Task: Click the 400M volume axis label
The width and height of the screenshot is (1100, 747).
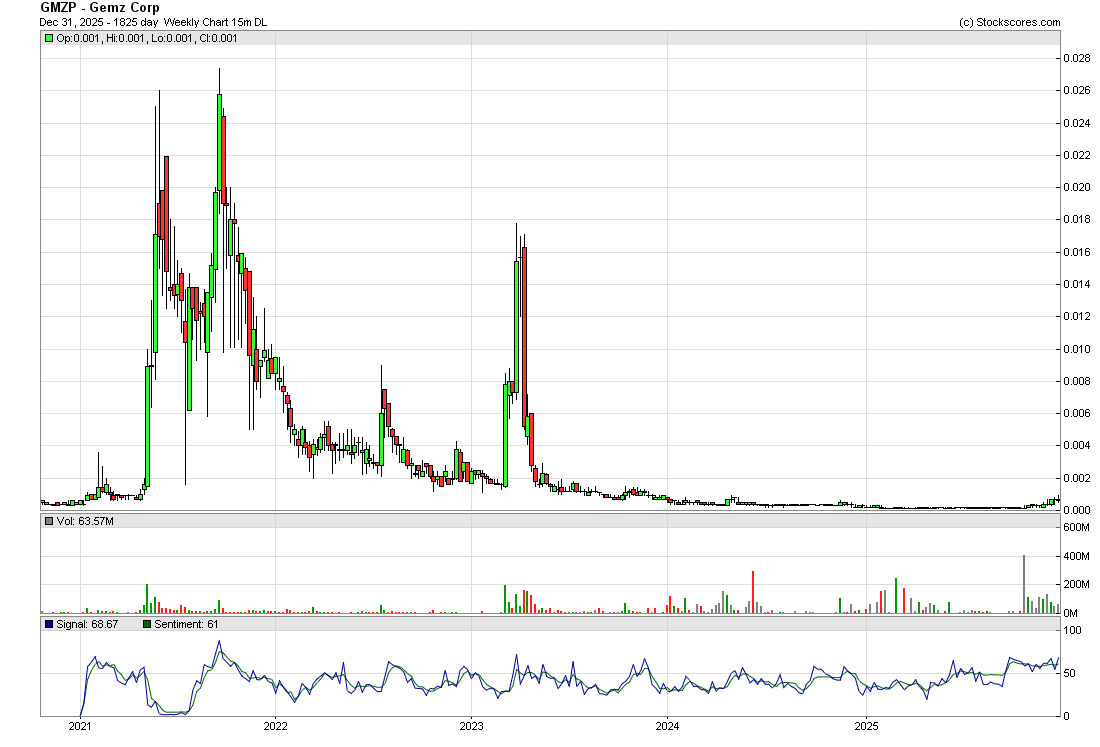Action: pos(1077,556)
